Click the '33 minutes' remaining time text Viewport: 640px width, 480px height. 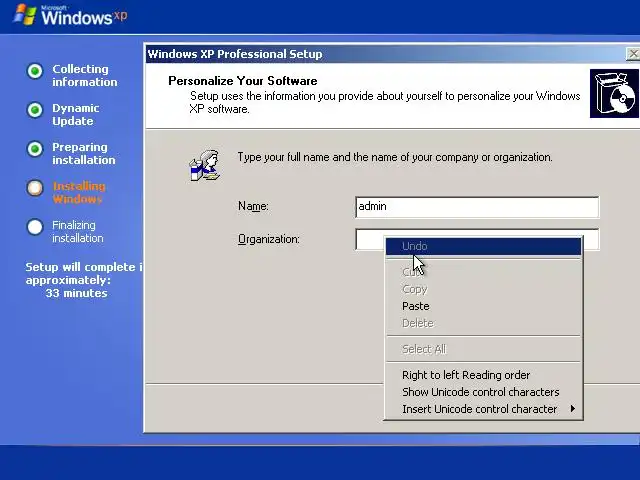[76, 293]
